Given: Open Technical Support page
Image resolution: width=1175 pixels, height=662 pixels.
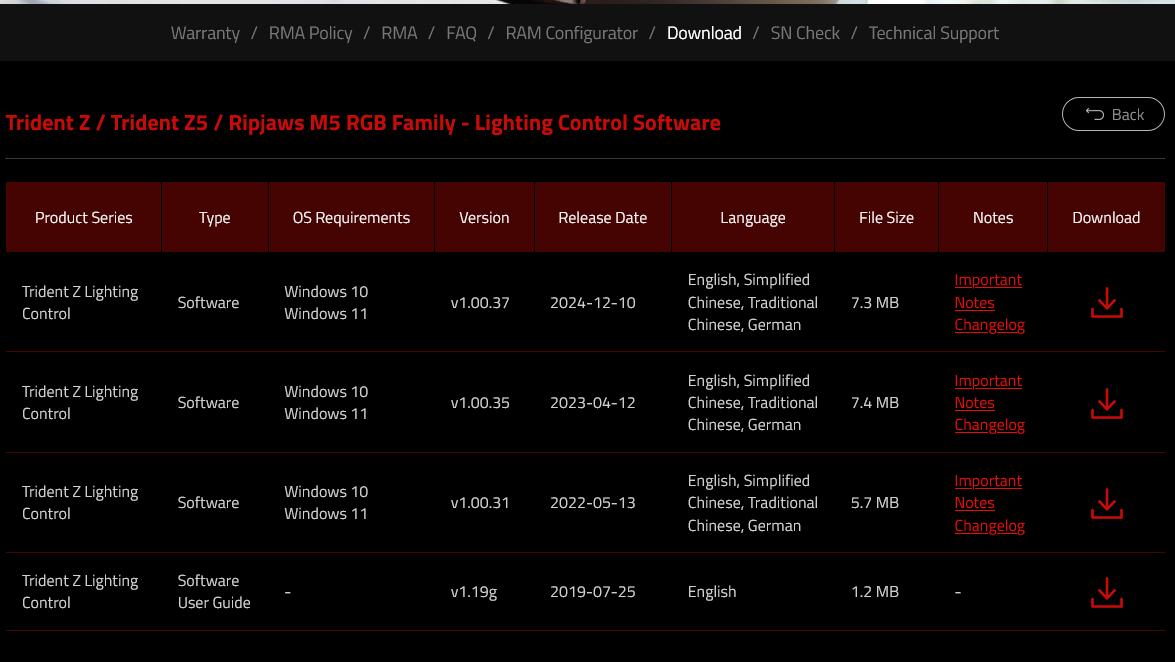Looking at the screenshot, I should pyautogui.click(x=933, y=33).
